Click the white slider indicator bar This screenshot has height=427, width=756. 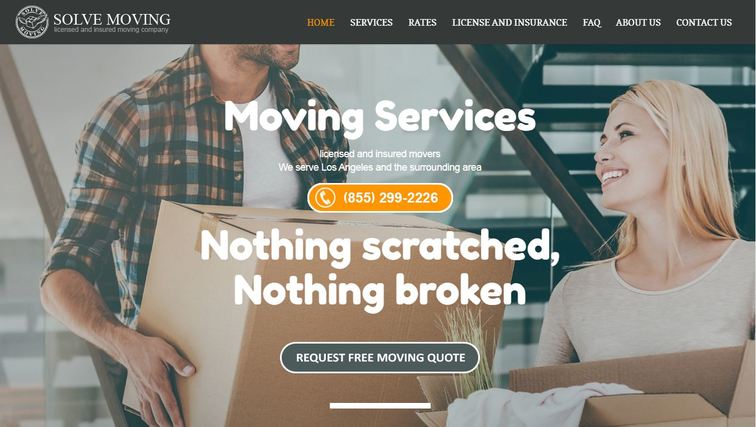coord(380,406)
